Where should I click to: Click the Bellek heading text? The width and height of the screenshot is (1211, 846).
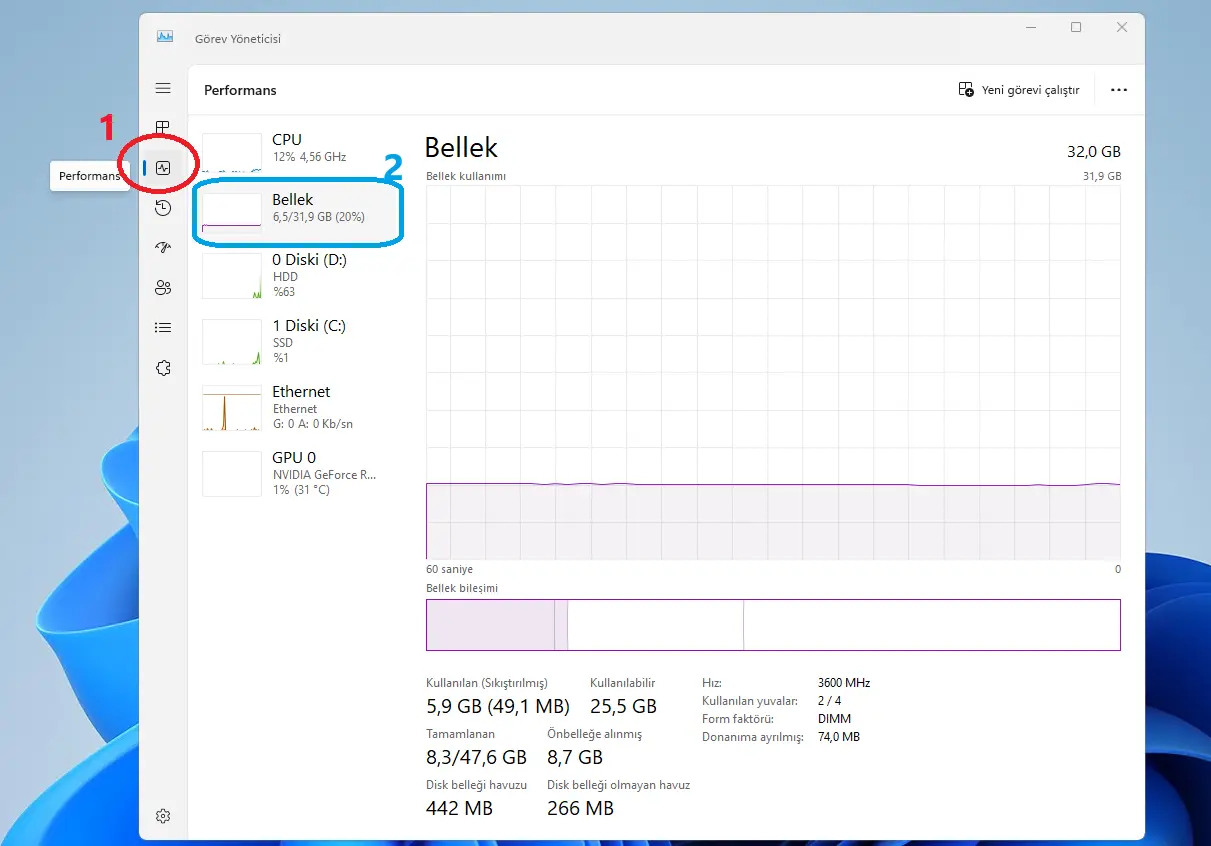tap(461, 147)
